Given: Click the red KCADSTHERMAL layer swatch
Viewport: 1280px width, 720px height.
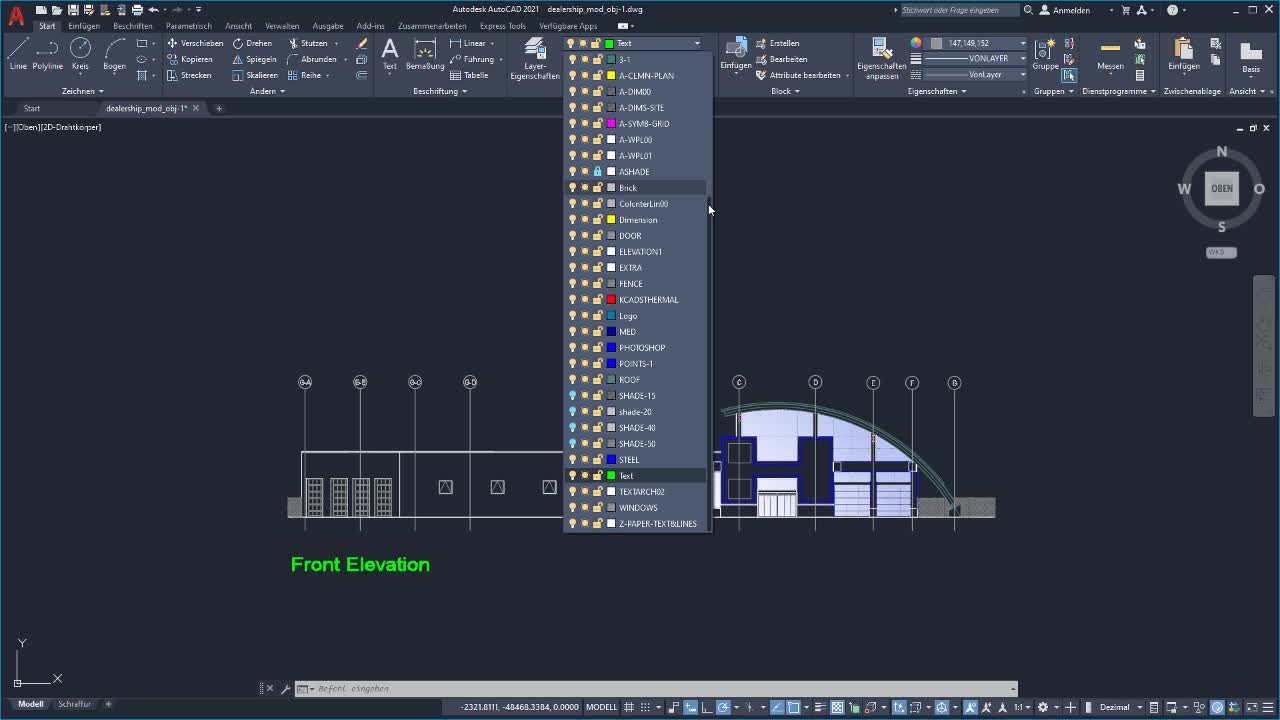Looking at the screenshot, I should coord(612,299).
